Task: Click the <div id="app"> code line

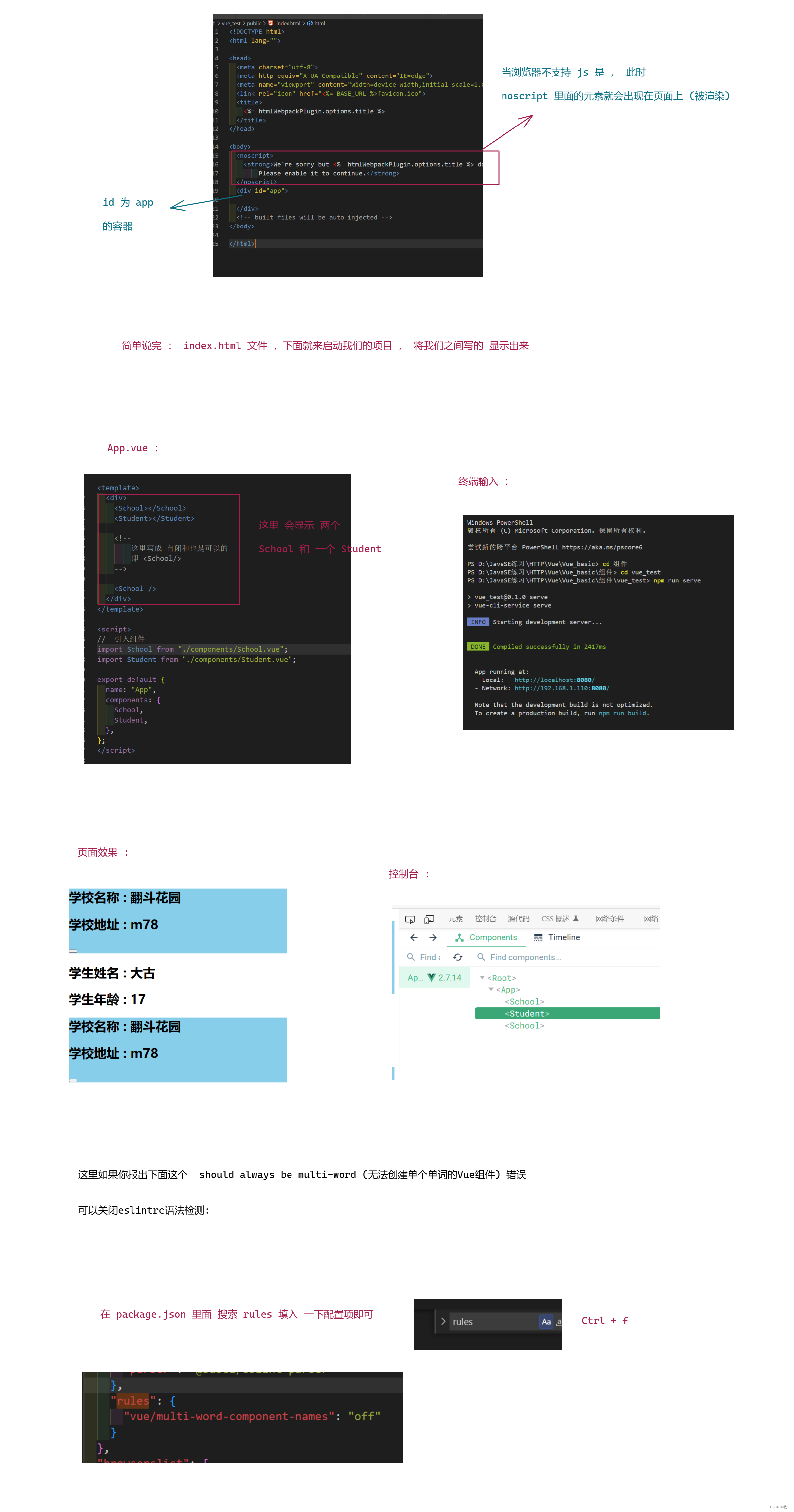Action: click(x=262, y=191)
